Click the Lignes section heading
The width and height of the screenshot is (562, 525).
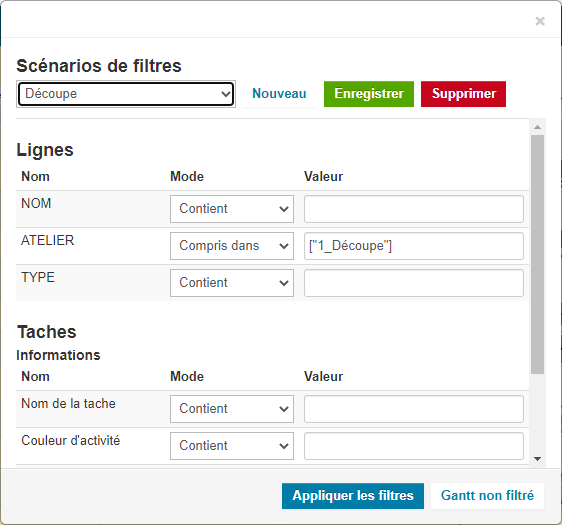click(x=45, y=150)
